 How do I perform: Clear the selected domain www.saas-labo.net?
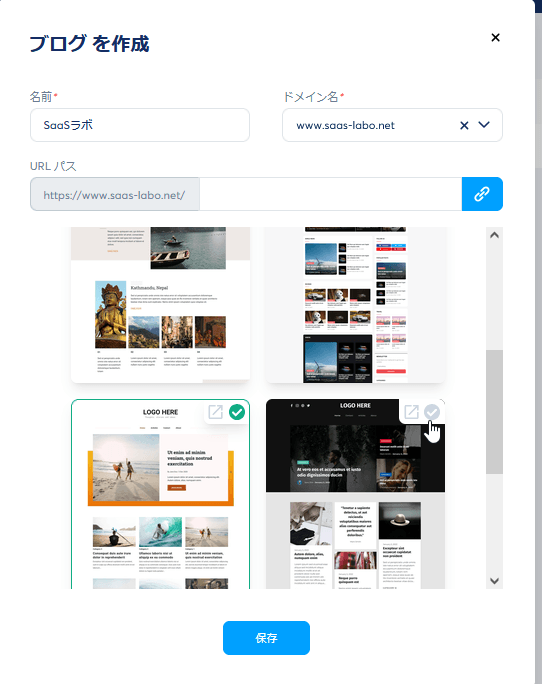(x=464, y=126)
